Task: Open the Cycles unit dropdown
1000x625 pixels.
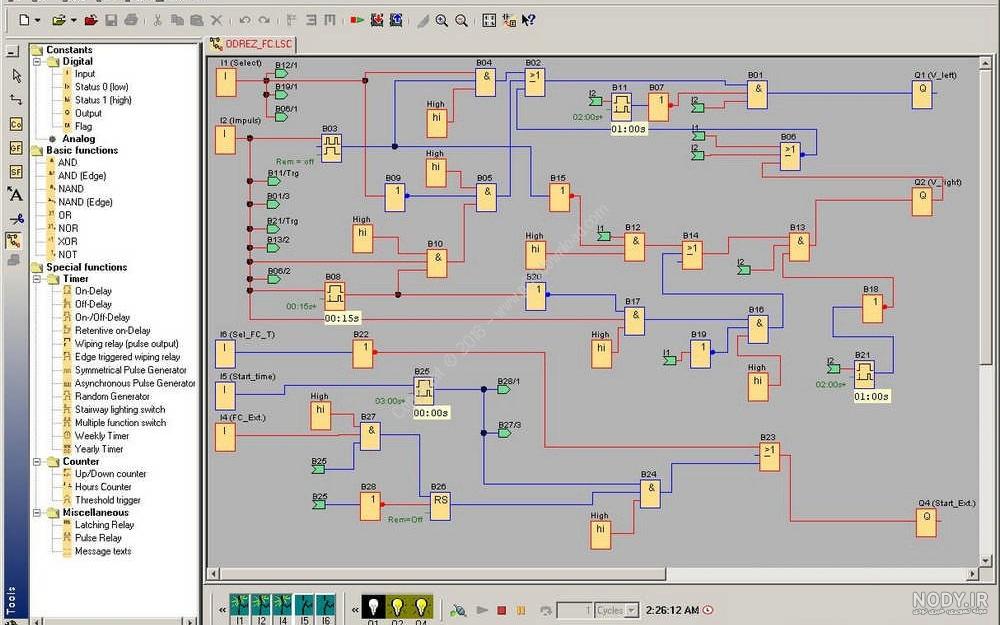Action: click(631, 610)
